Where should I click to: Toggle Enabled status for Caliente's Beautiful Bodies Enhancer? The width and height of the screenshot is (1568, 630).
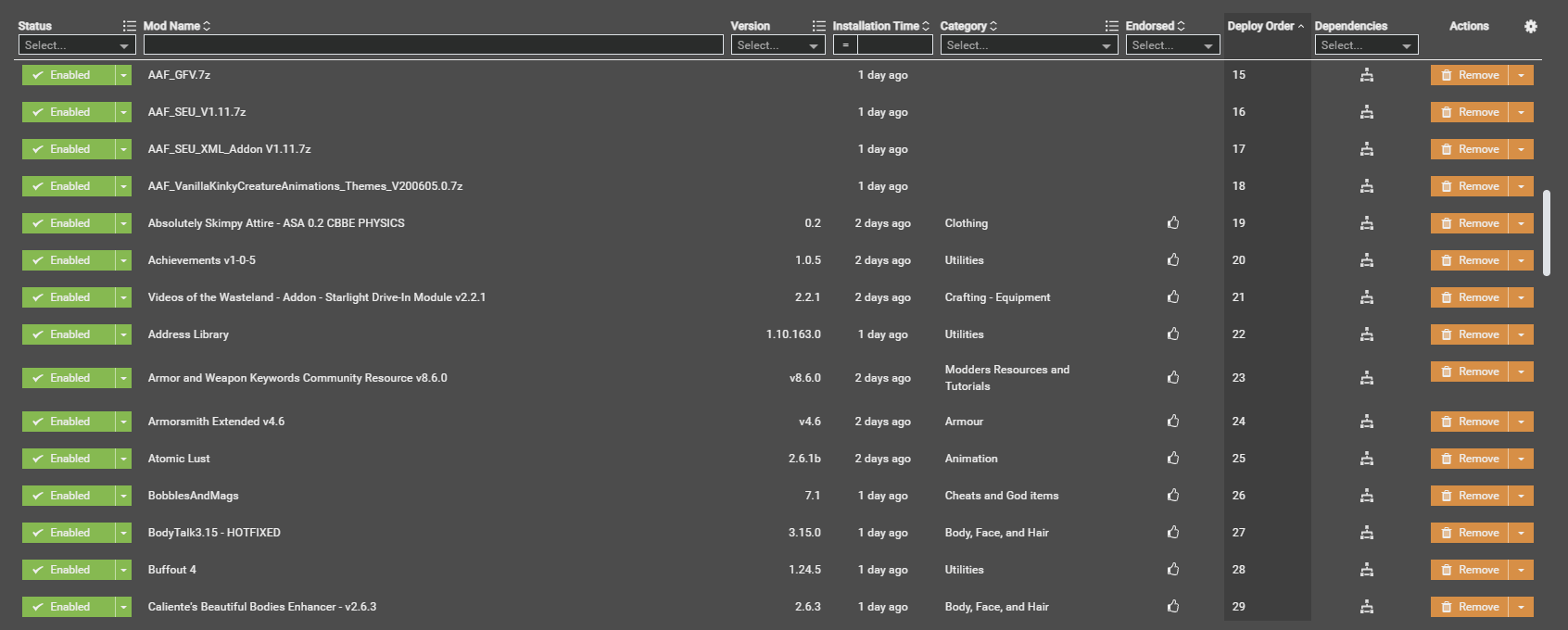click(x=68, y=607)
